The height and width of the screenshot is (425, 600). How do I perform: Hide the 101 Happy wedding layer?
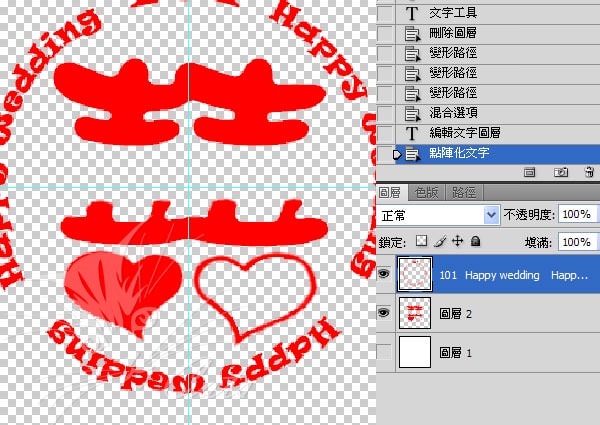click(385, 274)
